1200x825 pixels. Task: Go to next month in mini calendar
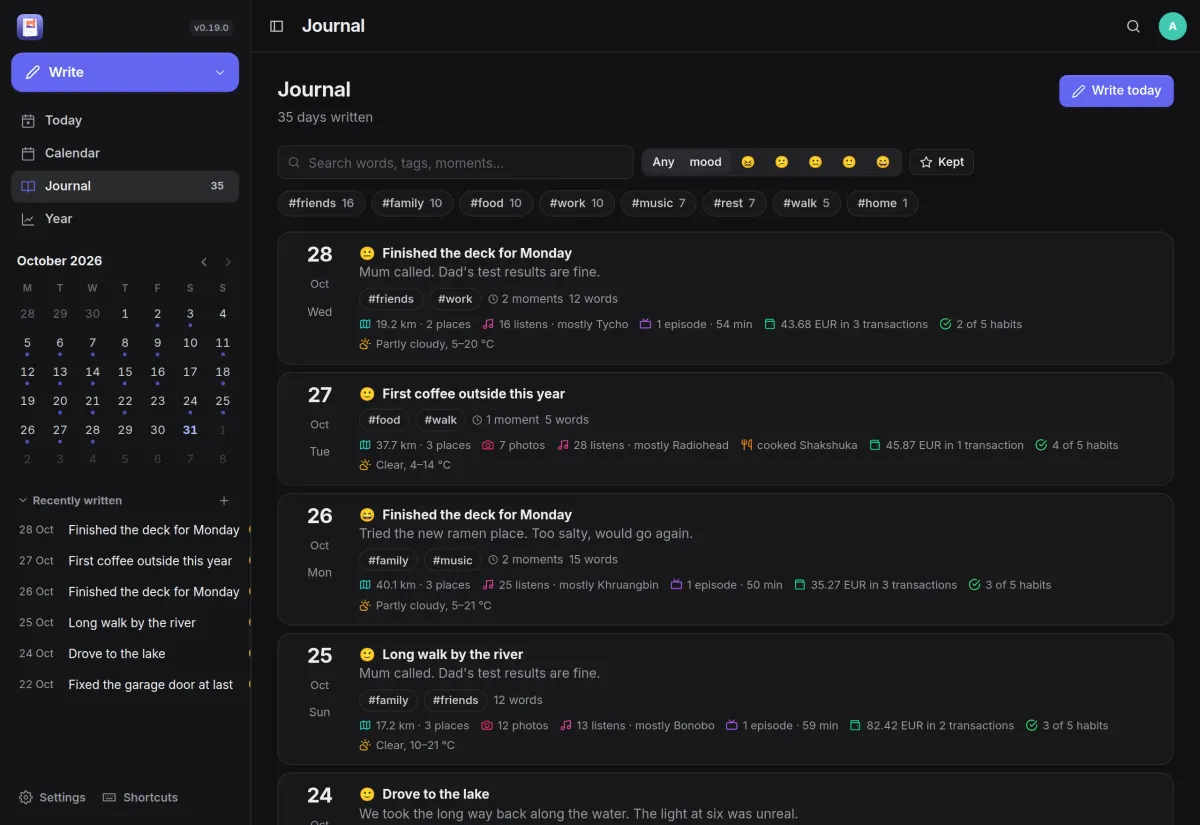coord(228,262)
